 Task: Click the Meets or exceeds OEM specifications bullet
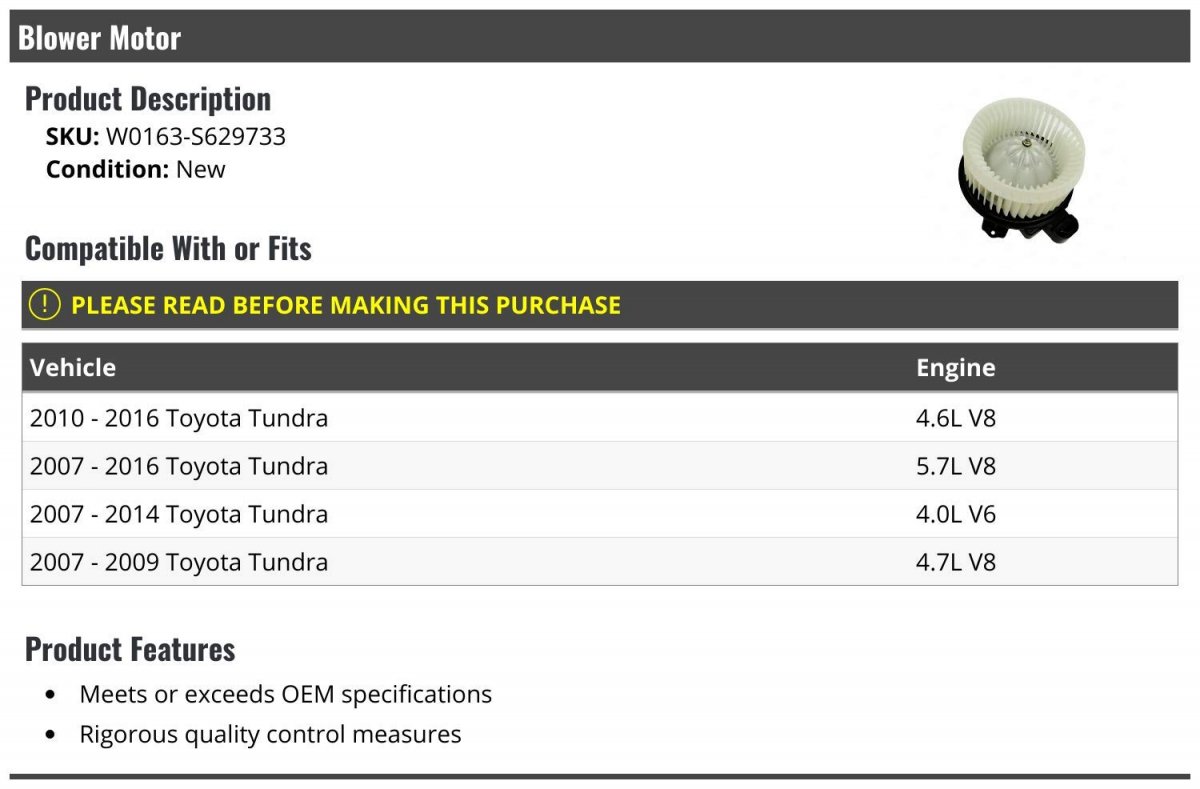click(x=286, y=694)
